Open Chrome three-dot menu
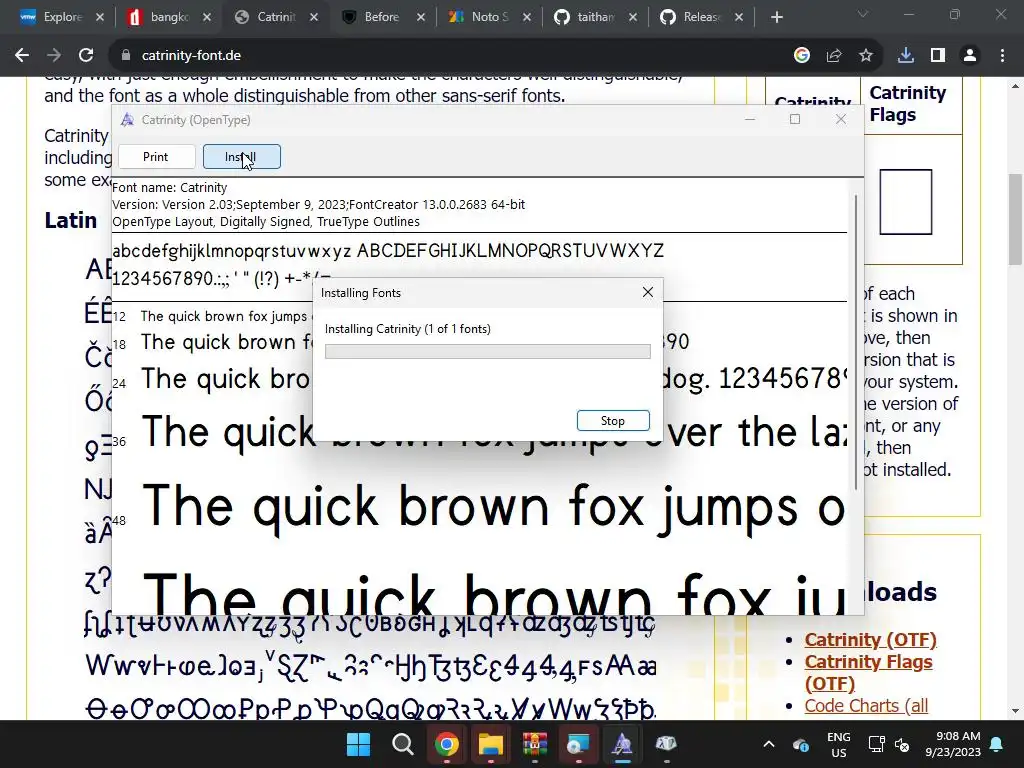This screenshot has height=768, width=1024. 1002,56
